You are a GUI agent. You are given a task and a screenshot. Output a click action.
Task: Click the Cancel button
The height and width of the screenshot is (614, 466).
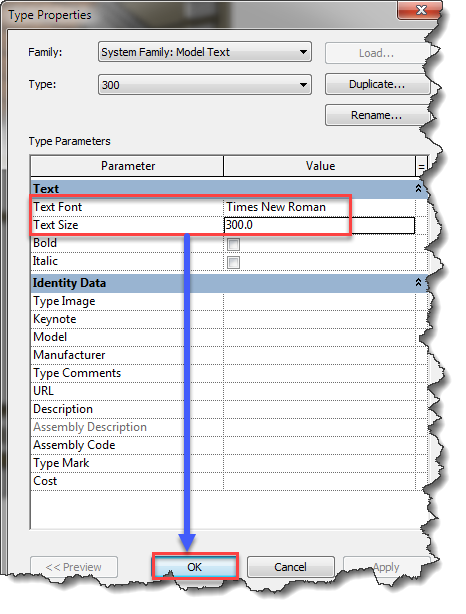click(x=291, y=567)
